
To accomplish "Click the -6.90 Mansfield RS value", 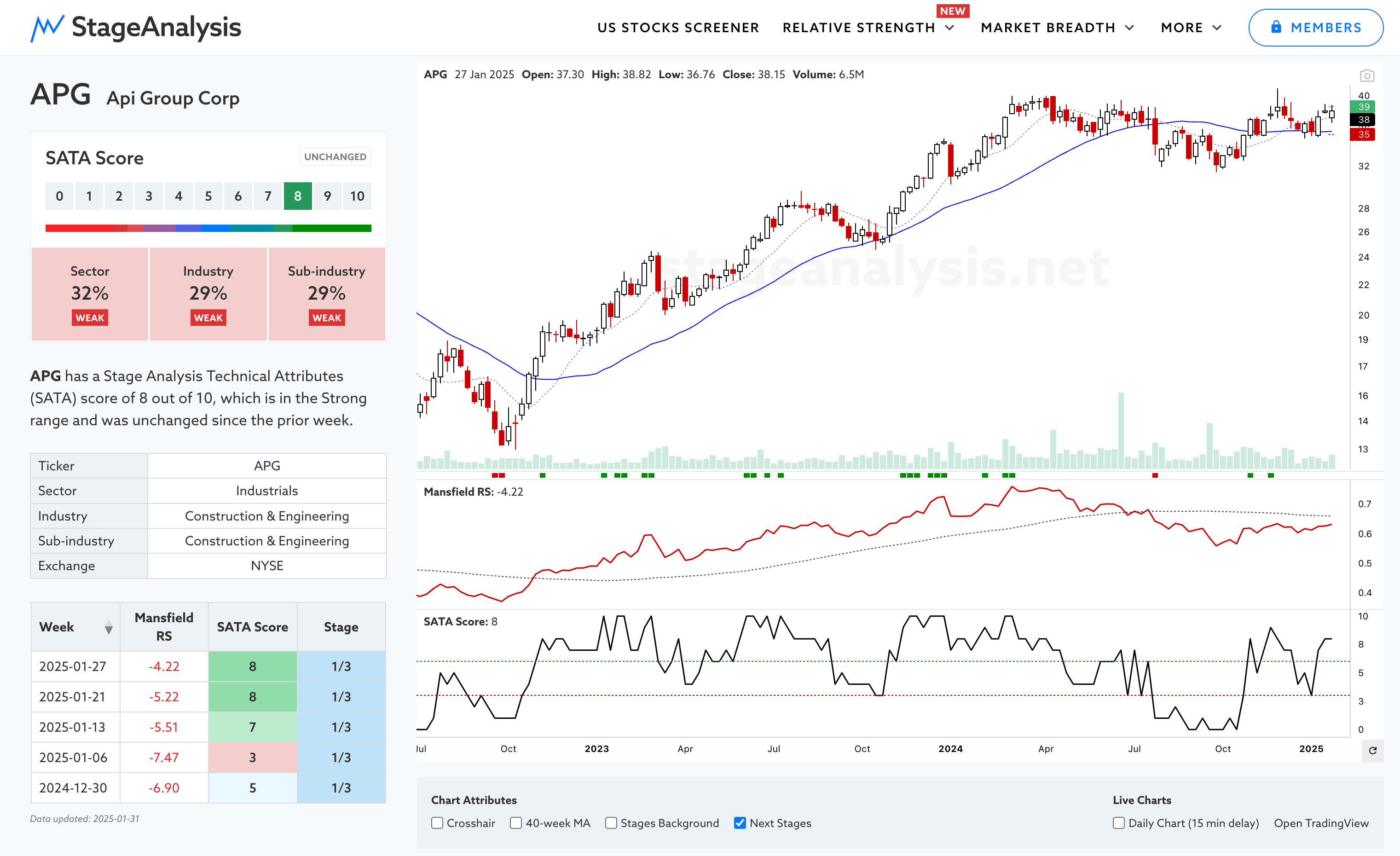I will (x=164, y=788).
